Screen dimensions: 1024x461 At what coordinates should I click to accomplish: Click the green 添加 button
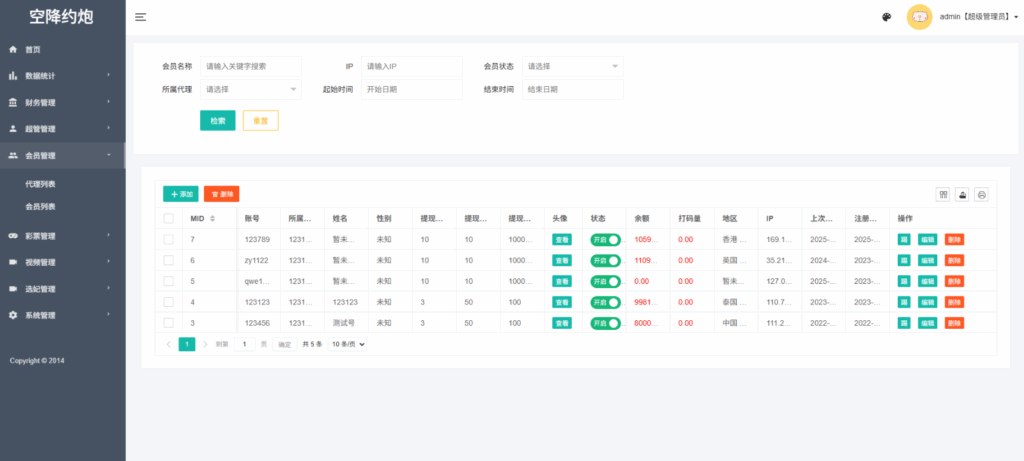[x=181, y=194]
